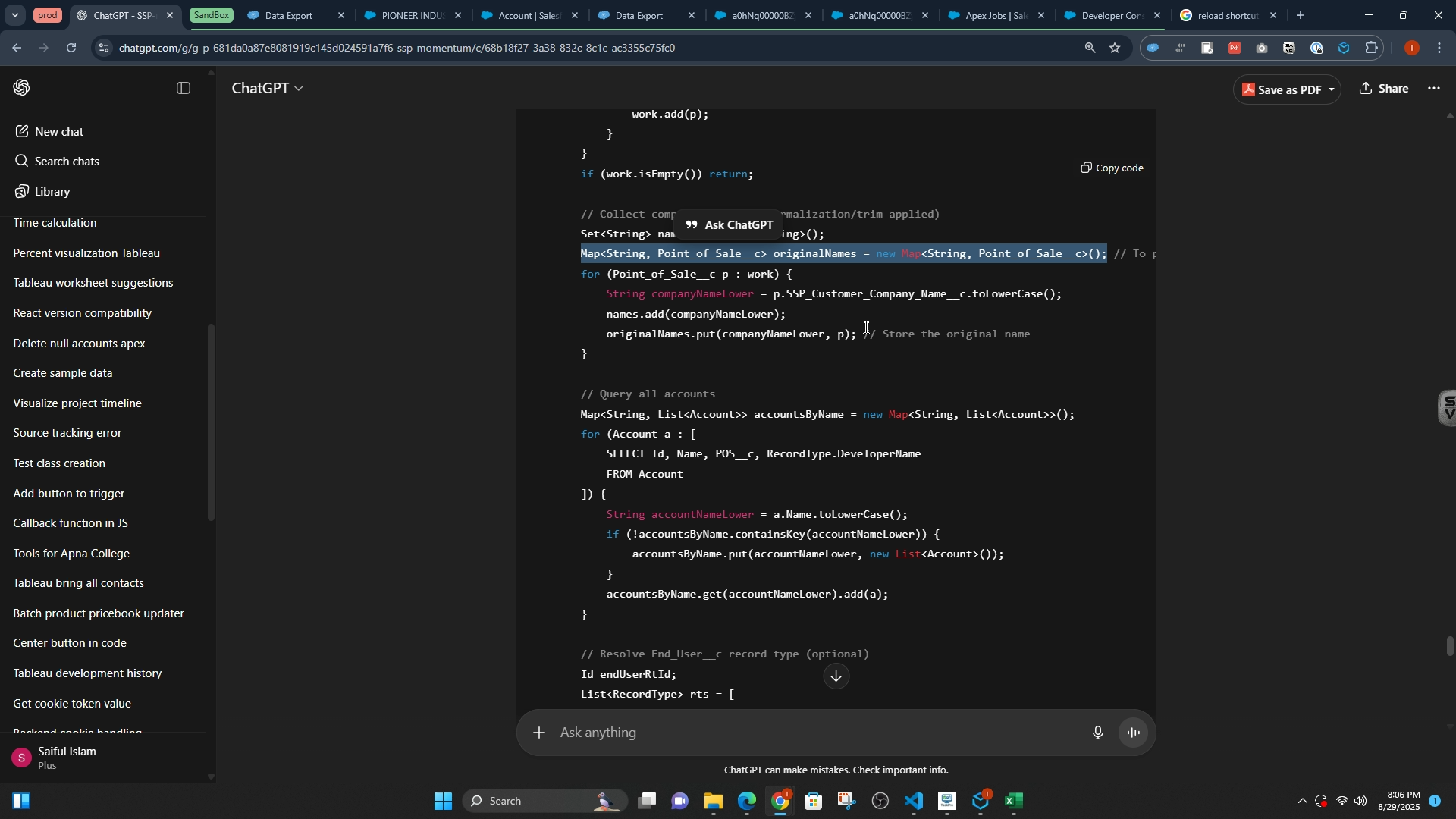Screen dimensions: 1456x819
Task: Open the 'Delete null accounts apex' chat
Action: 80,344
